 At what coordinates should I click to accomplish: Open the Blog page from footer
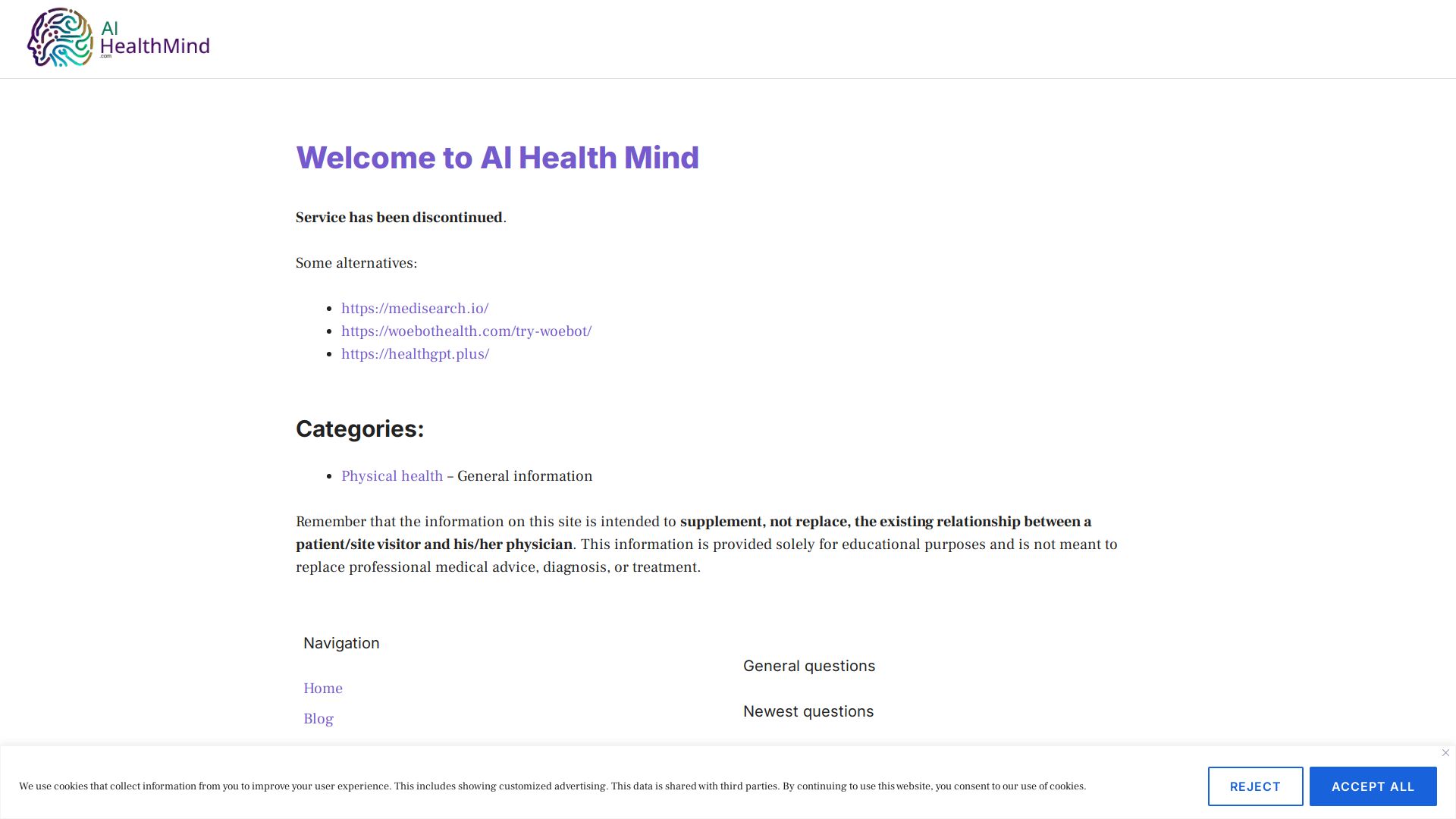click(x=318, y=718)
